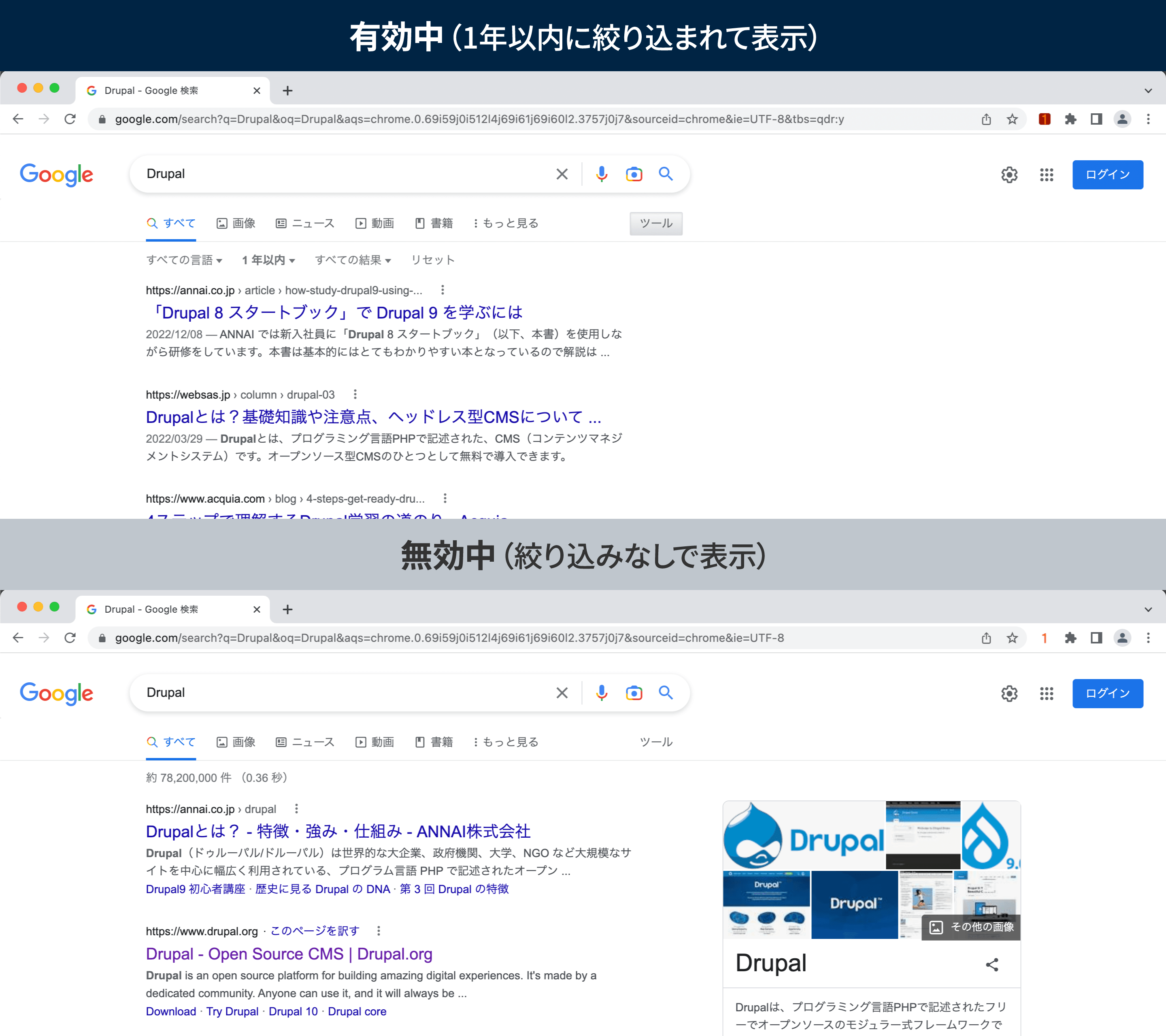Viewport: 1166px width, 1036px height.
Task: Open the tab list chevron in top browser
Action: 1148,91
